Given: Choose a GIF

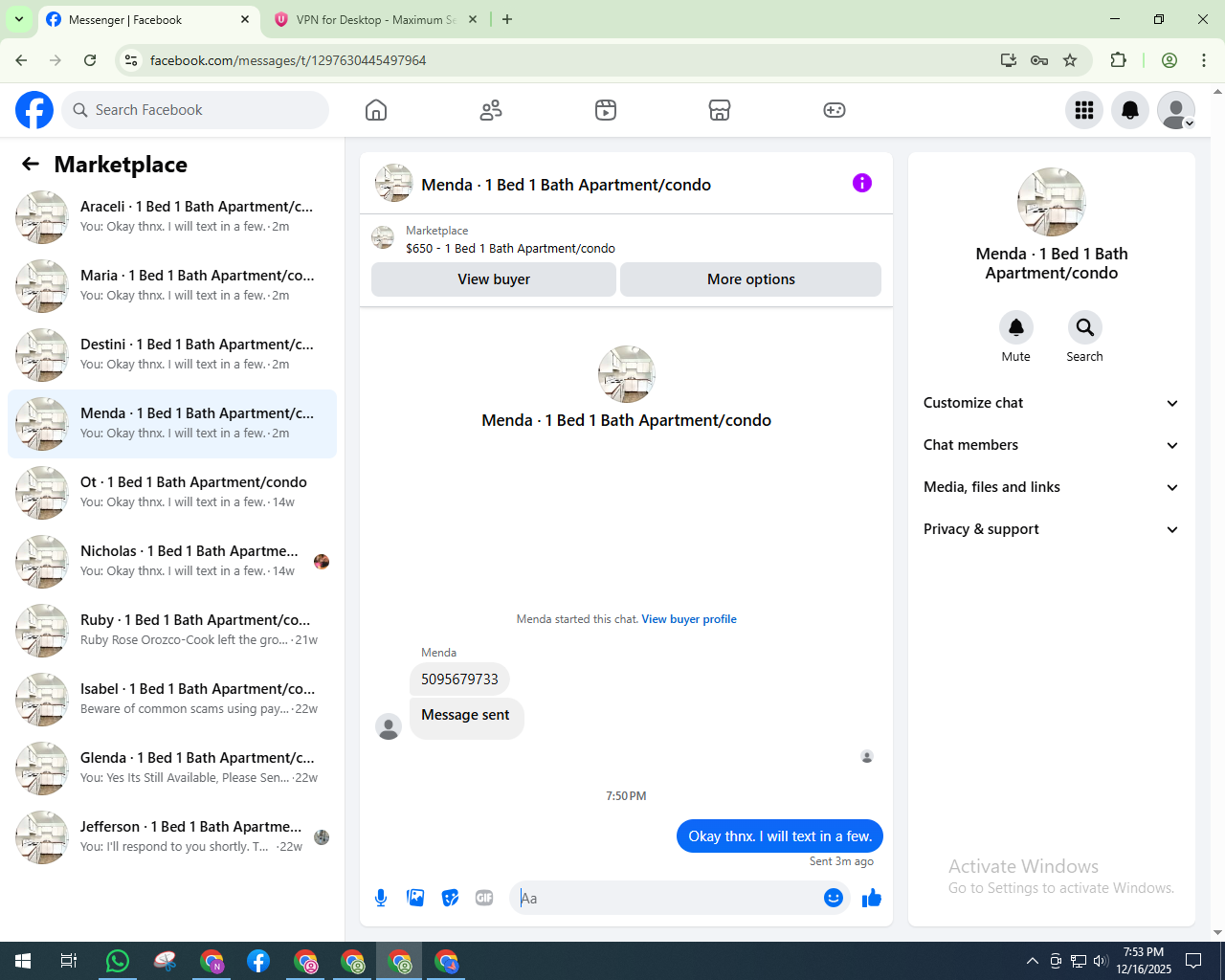Looking at the screenshot, I should click(484, 898).
